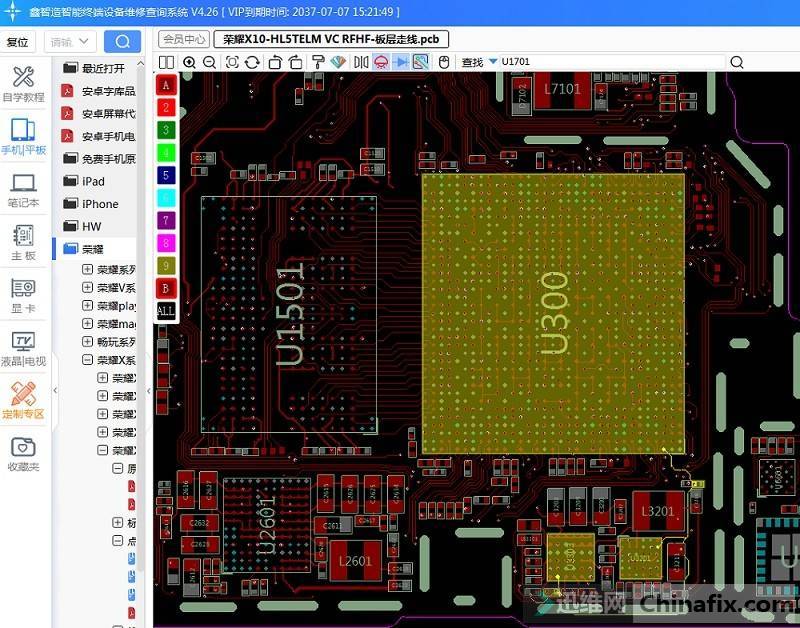Switch to the 会员中心 tab
The width and height of the screenshot is (800, 628).
pyautogui.click(x=183, y=39)
